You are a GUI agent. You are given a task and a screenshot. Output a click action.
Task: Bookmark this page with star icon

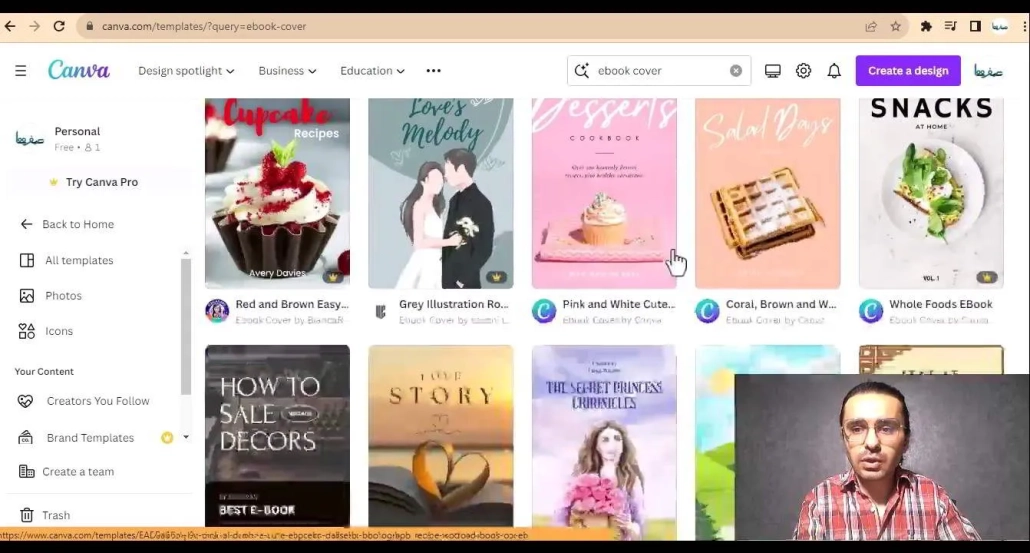[x=895, y=26]
